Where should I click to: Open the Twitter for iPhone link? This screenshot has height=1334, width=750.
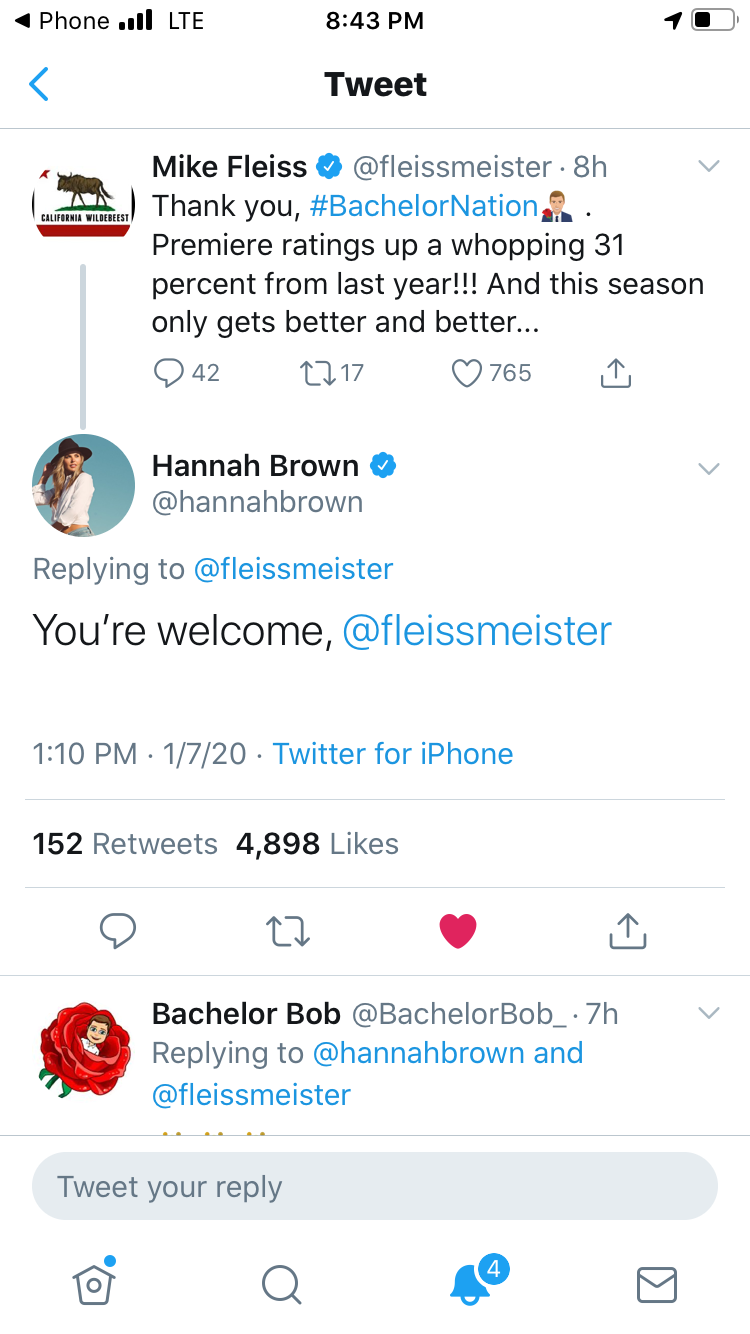pyautogui.click(x=393, y=753)
